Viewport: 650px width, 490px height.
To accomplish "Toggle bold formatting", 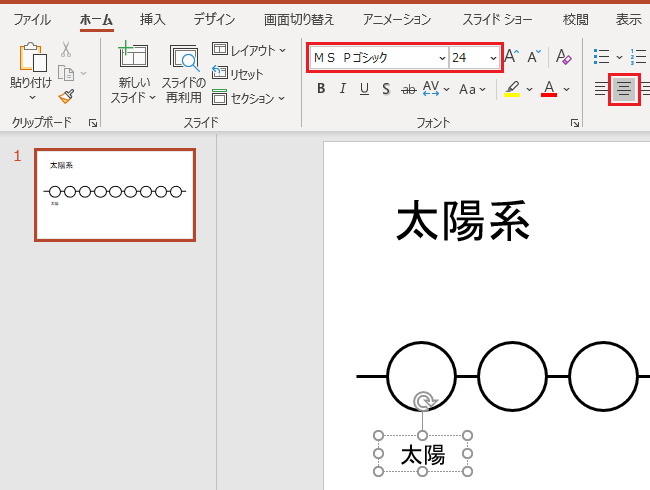I will point(321,88).
